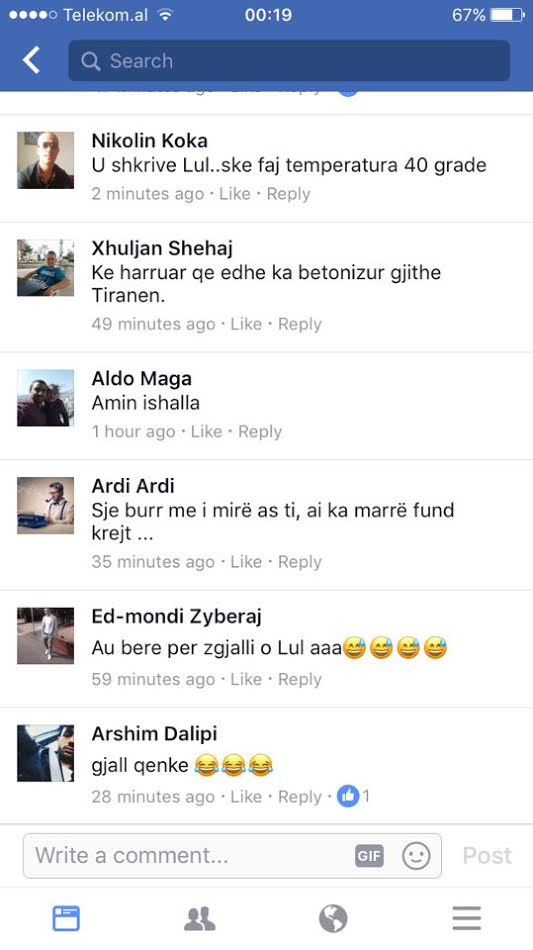The image size is (533, 950).
Task: Like Nikolin Koka's comment
Action: (x=234, y=194)
